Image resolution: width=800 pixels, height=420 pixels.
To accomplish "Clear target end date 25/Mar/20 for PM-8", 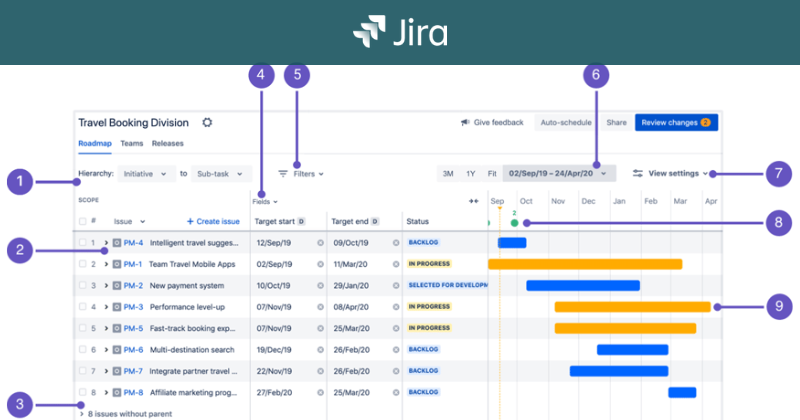I will pyautogui.click(x=396, y=393).
